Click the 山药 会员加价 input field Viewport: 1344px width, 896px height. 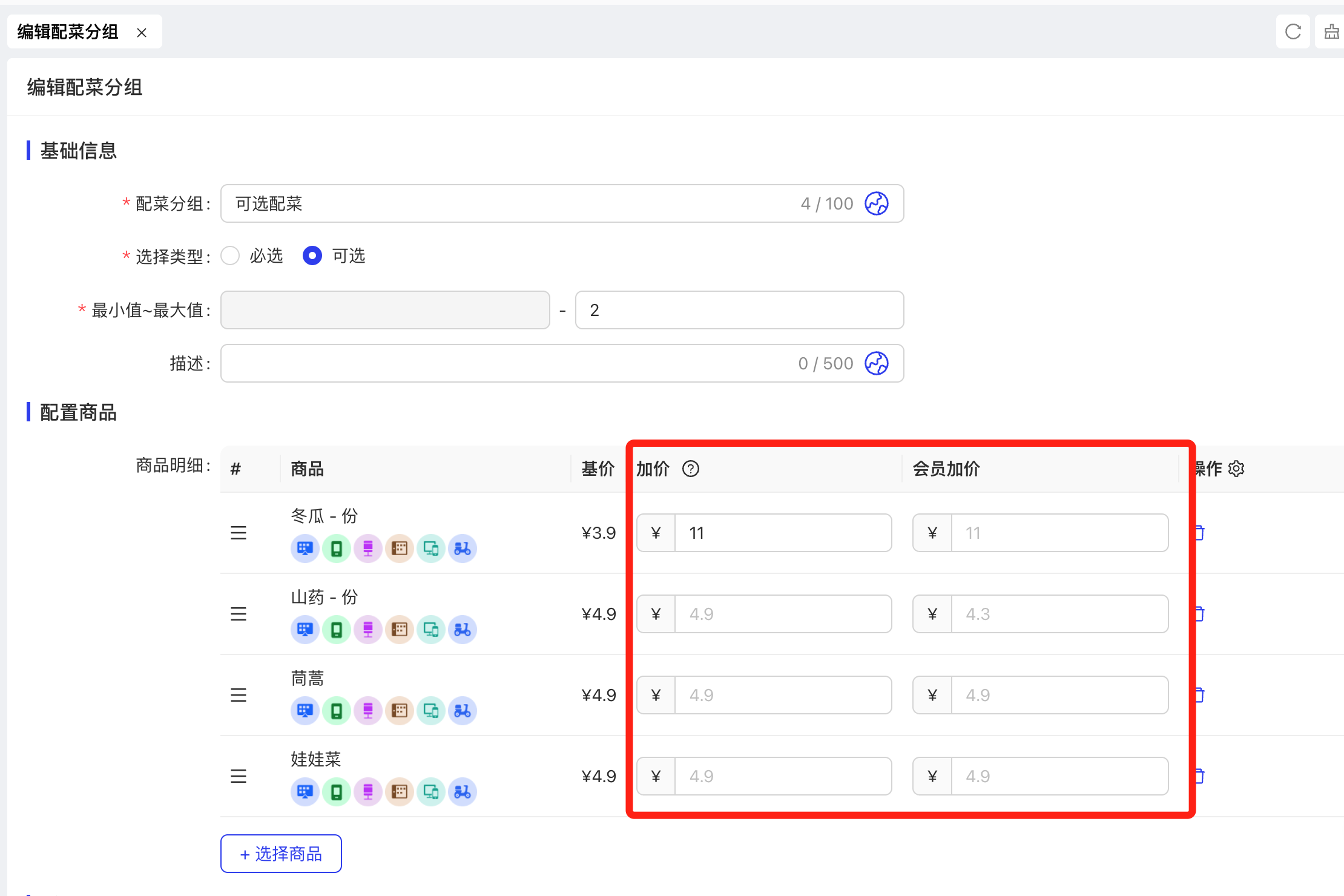tap(1058, 614)
